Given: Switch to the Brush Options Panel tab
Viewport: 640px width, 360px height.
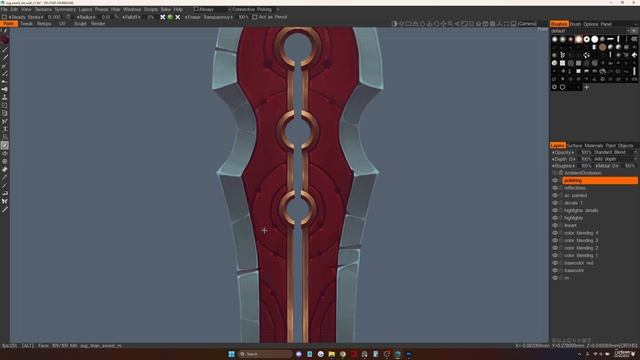Looking at the screenshot, I should point(591,24).
